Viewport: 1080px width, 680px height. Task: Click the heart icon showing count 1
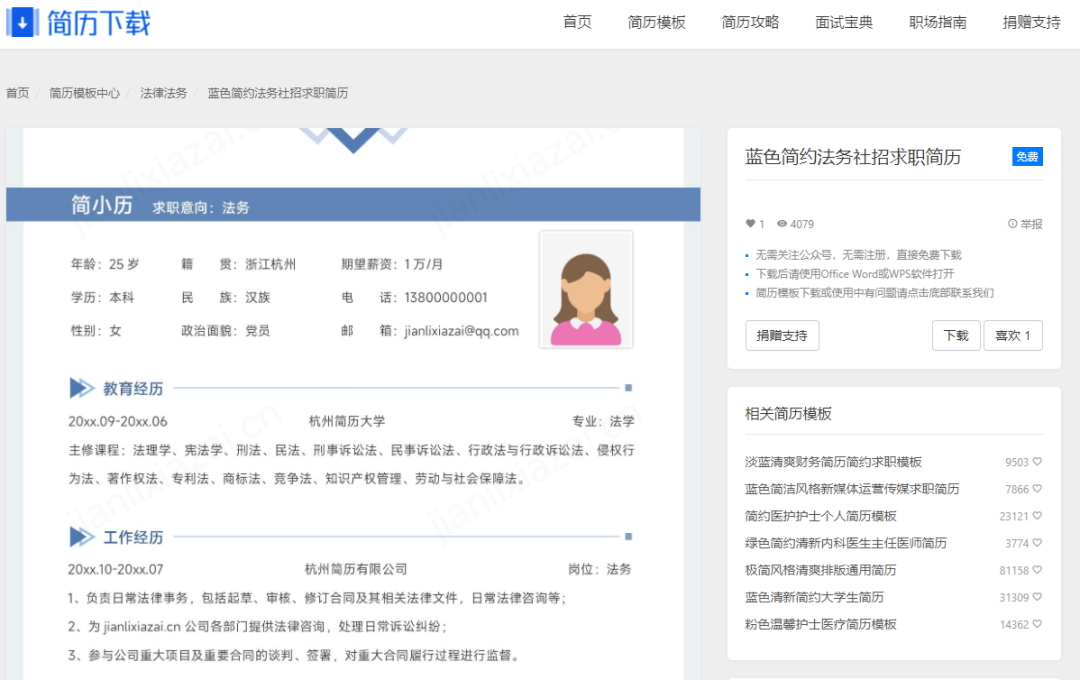(749, 224)
